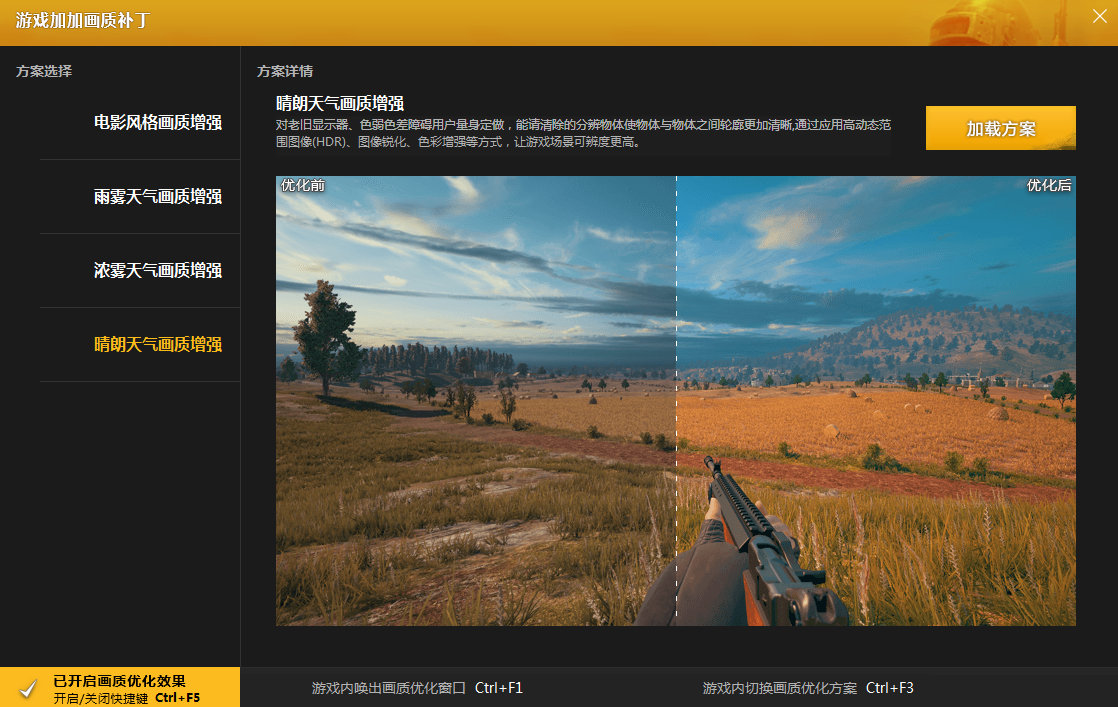Click the dashed comparison divider in preview
1118x707 pixels.
(676, 400)
